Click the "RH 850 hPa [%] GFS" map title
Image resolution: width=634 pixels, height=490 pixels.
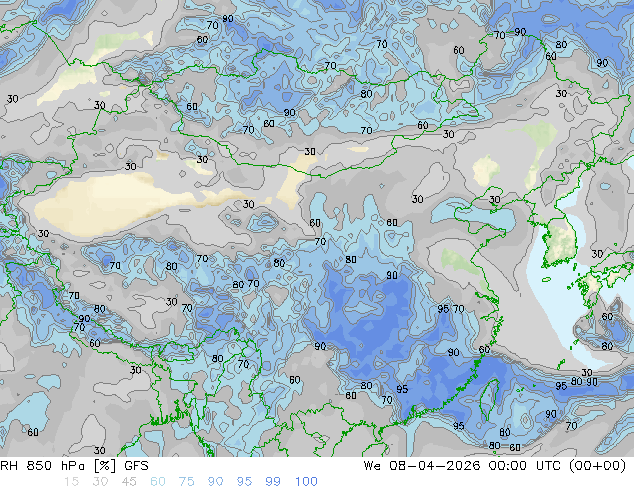[x=74, y=466]
